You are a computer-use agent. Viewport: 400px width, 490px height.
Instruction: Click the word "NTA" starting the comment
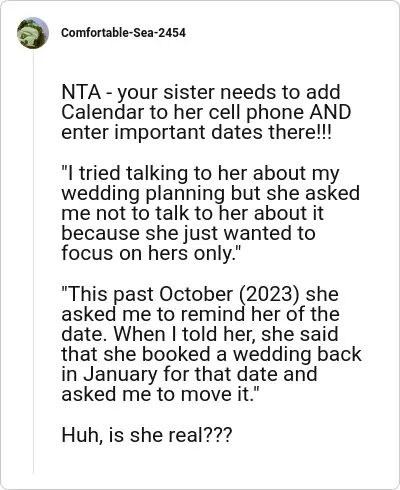pos(81,92)
